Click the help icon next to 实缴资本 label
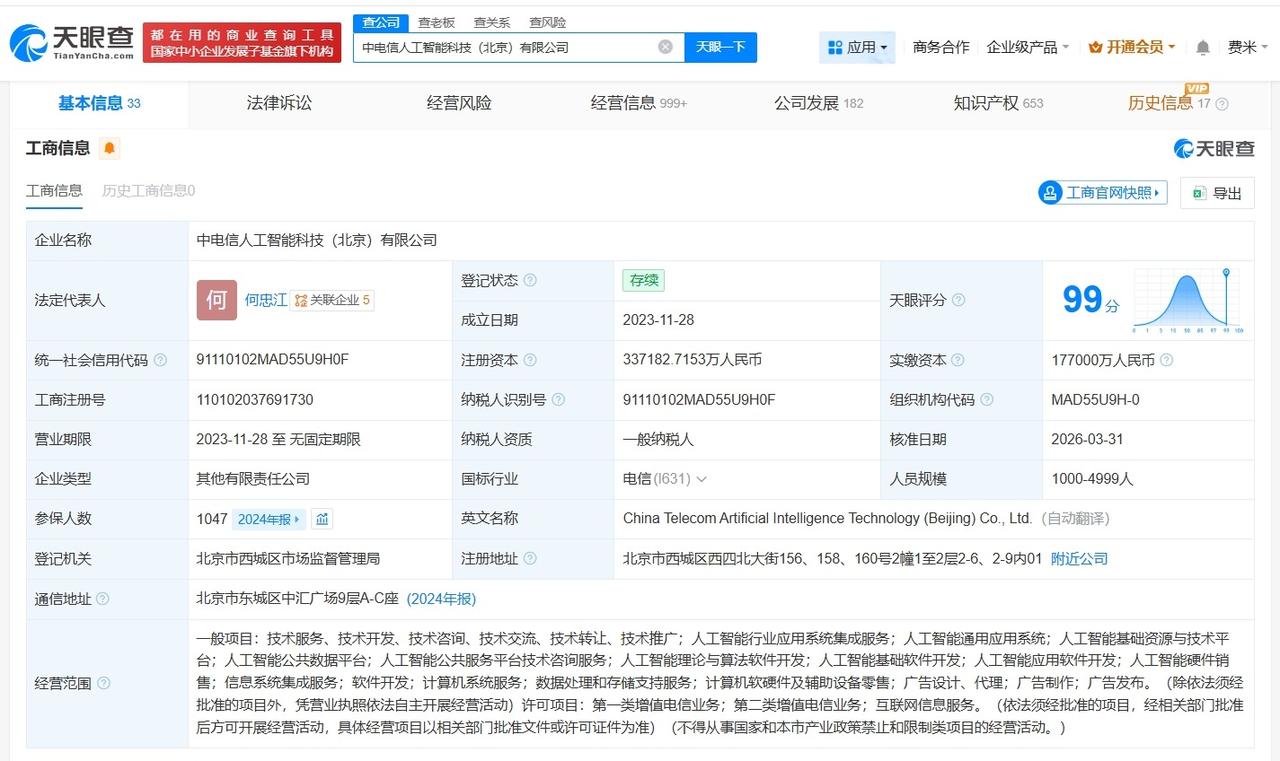 click(x=958, y=360)
